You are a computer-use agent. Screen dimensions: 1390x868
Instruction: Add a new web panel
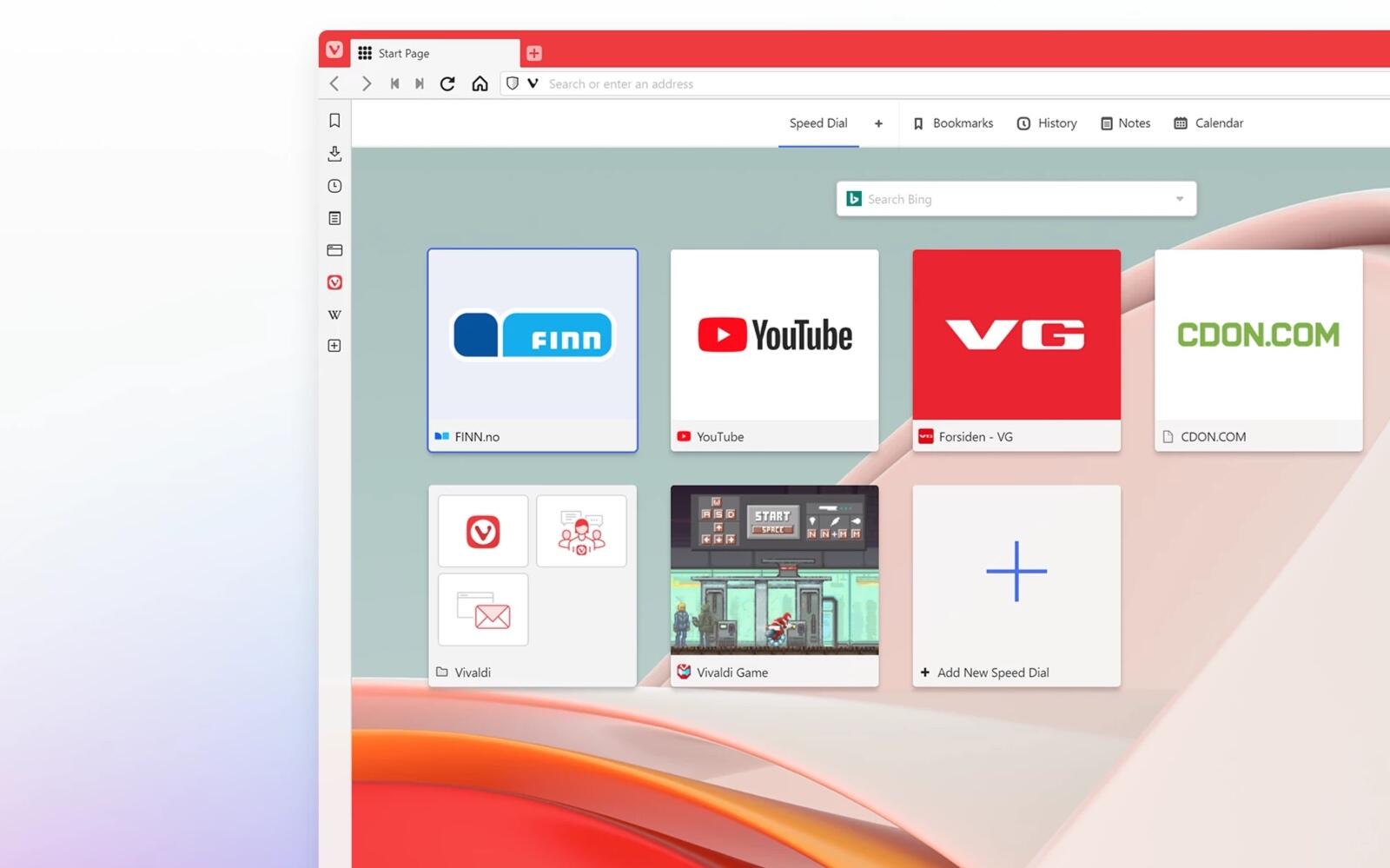point(334,346)
